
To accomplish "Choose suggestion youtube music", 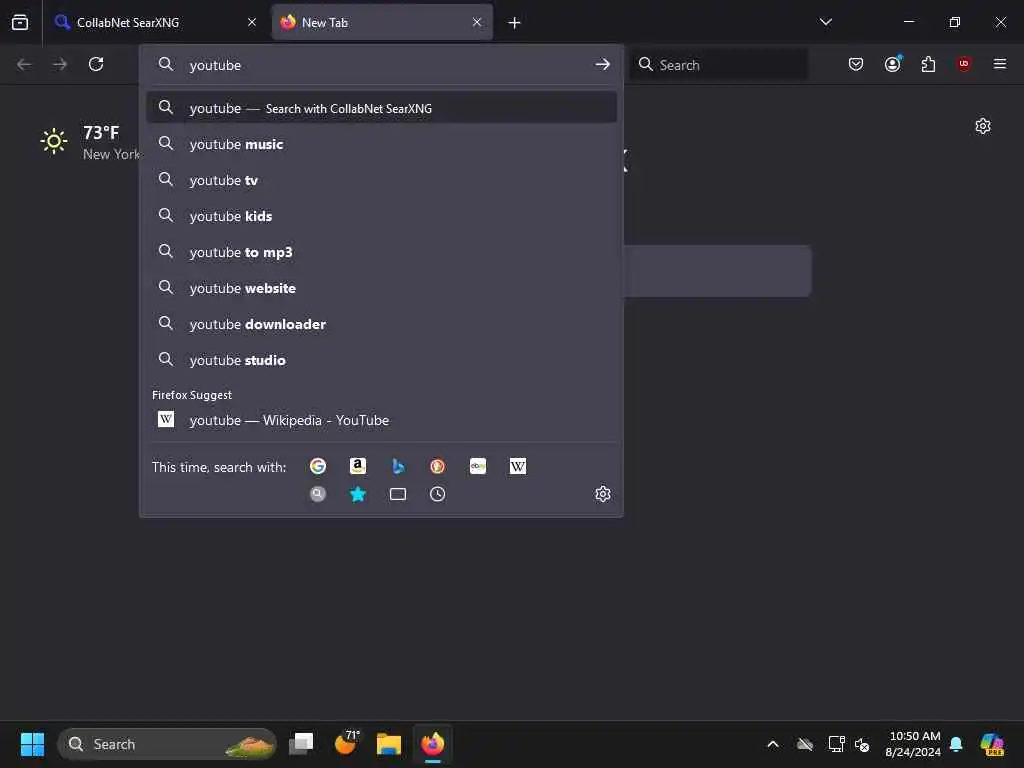I will (381, 144).
